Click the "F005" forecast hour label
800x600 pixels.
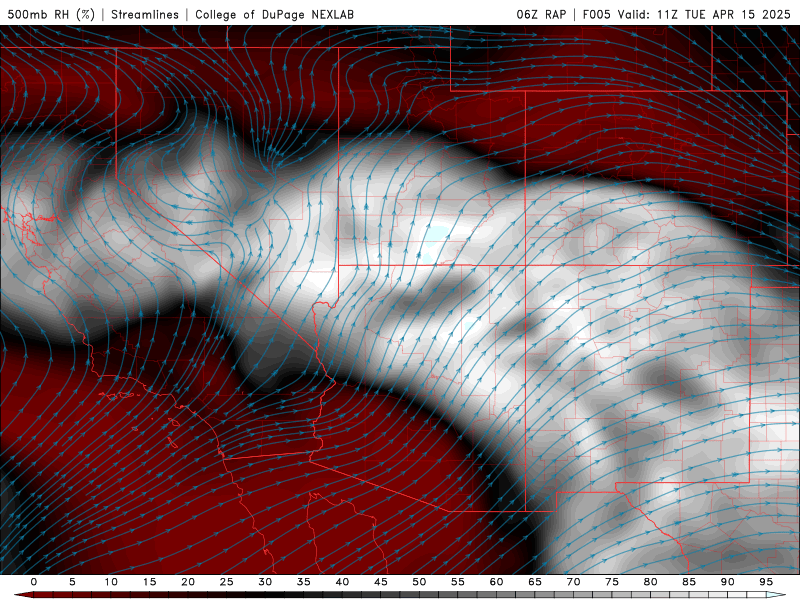[596, 14]
